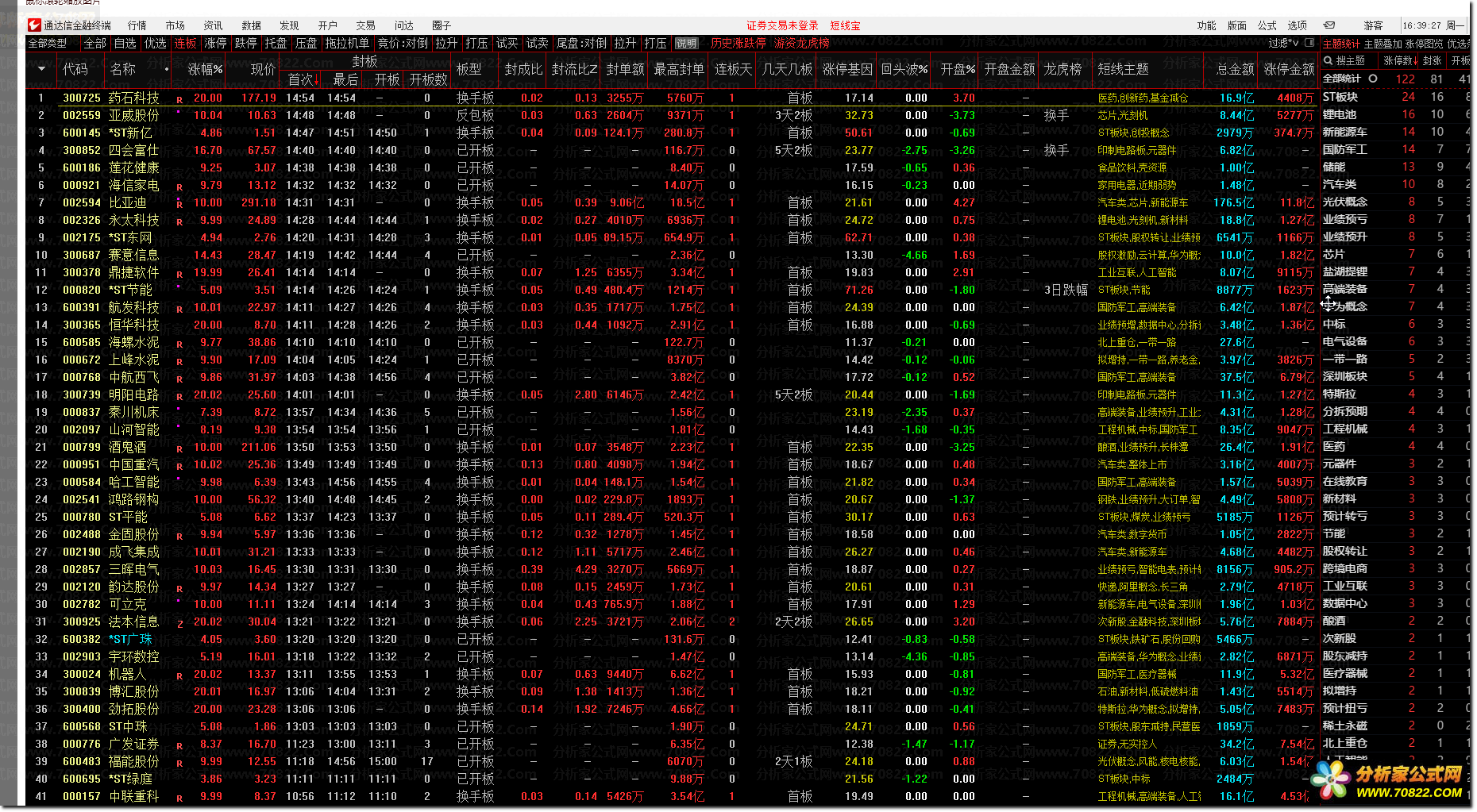Viewport: 1477px width, 812px height.
Task: Open the 选项 menu
Action: pyautogui.click(x=1298, y=25)
